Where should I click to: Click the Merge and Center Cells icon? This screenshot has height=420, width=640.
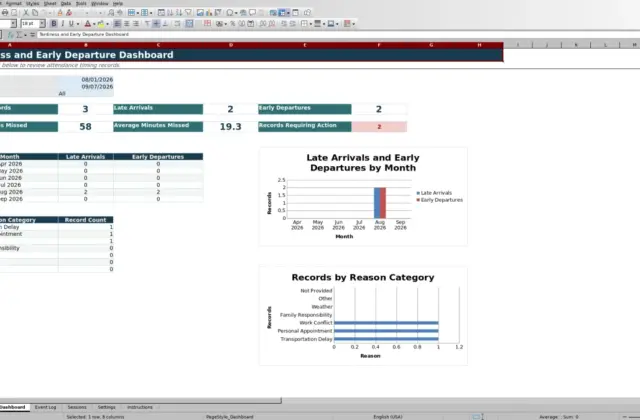point(189,24)
